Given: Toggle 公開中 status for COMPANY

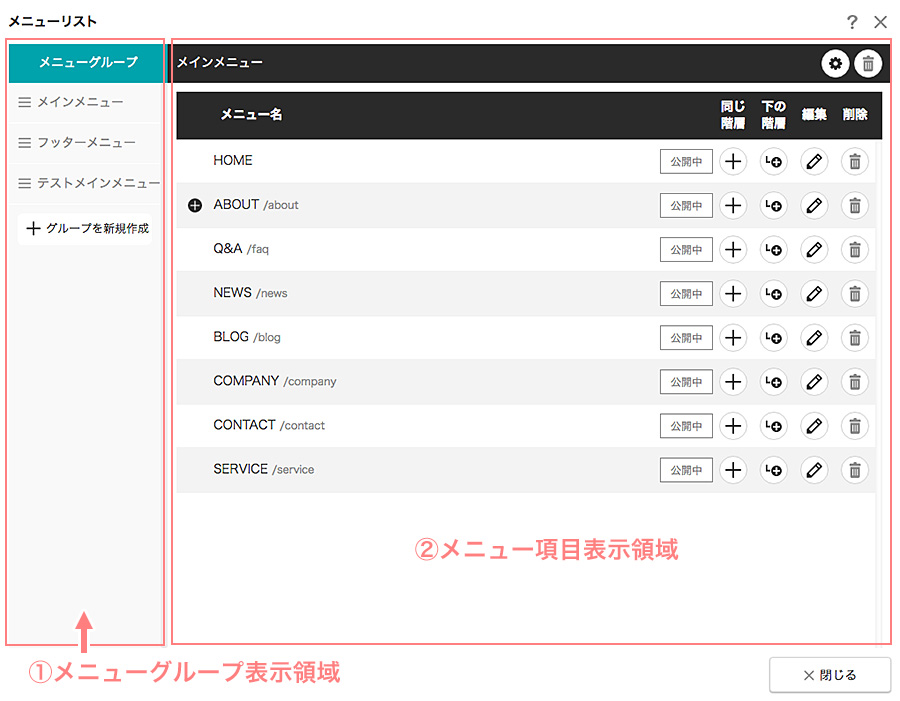Looking at the screenshot, I should point(686,382).
